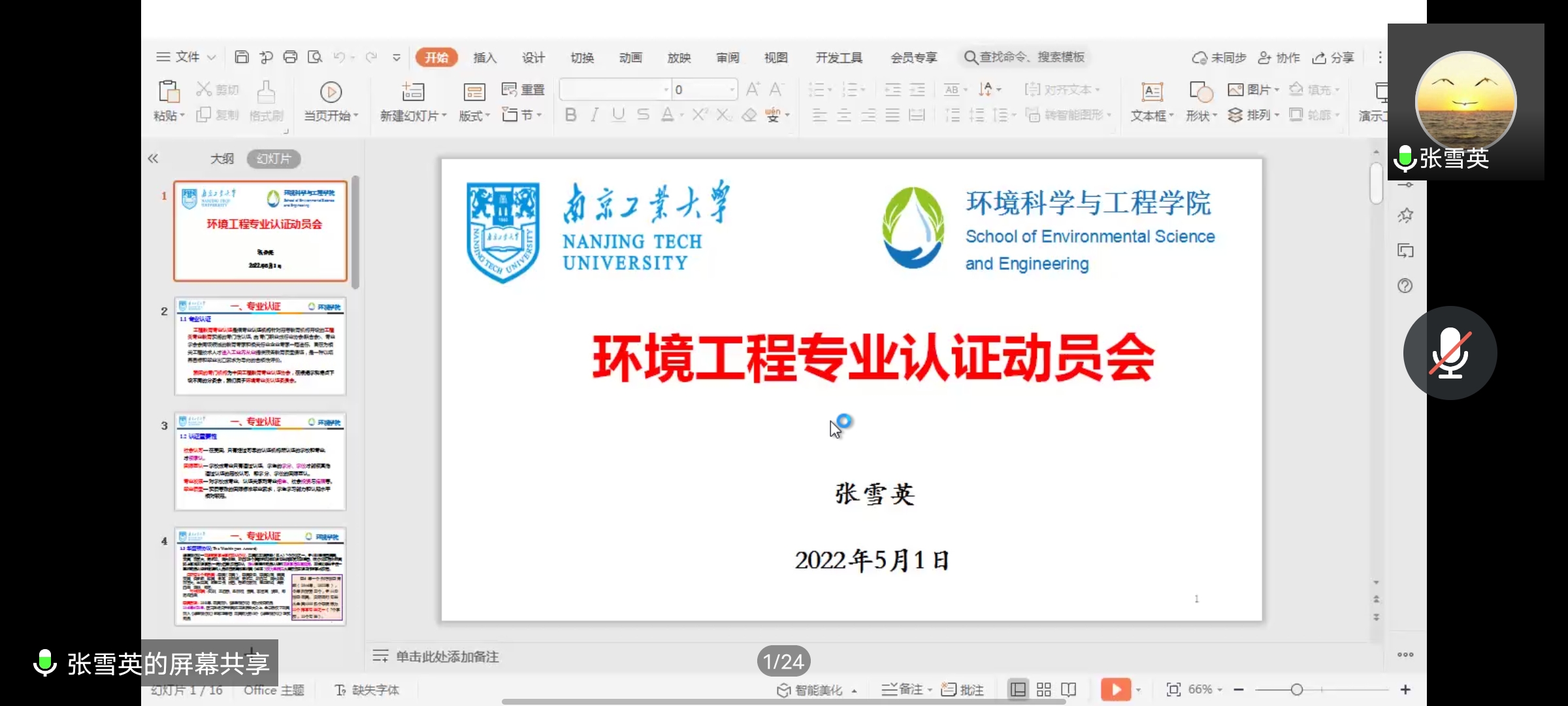Insert a 文本框 text box
This screenshot has height=706, width=1568.
(x=1152, y=92)
